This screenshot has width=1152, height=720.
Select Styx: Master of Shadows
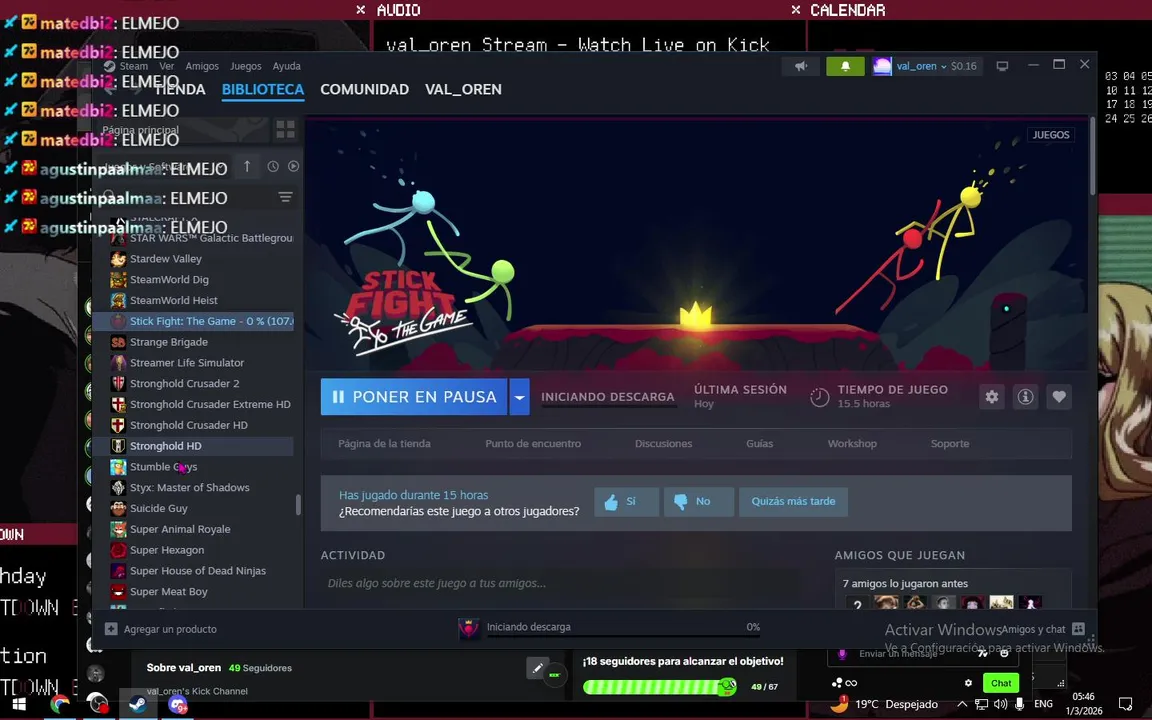coord(192,488)
